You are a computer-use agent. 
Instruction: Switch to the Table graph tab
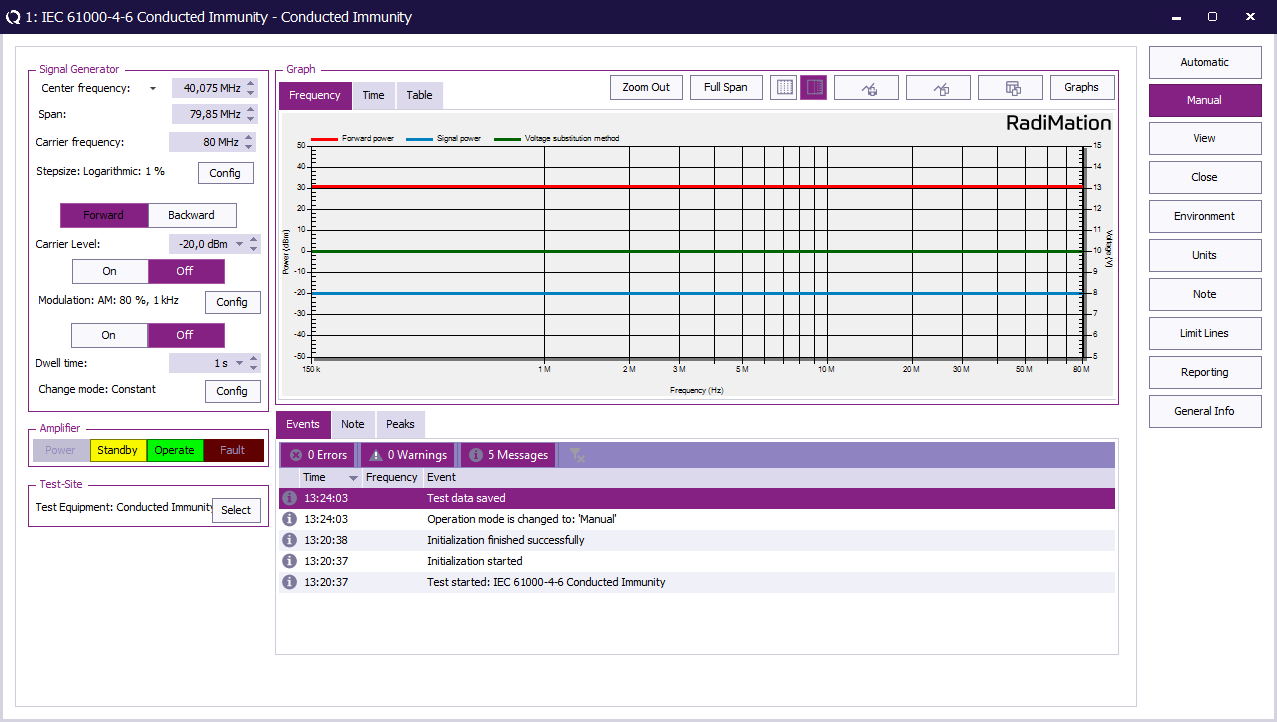pos(419,95)
